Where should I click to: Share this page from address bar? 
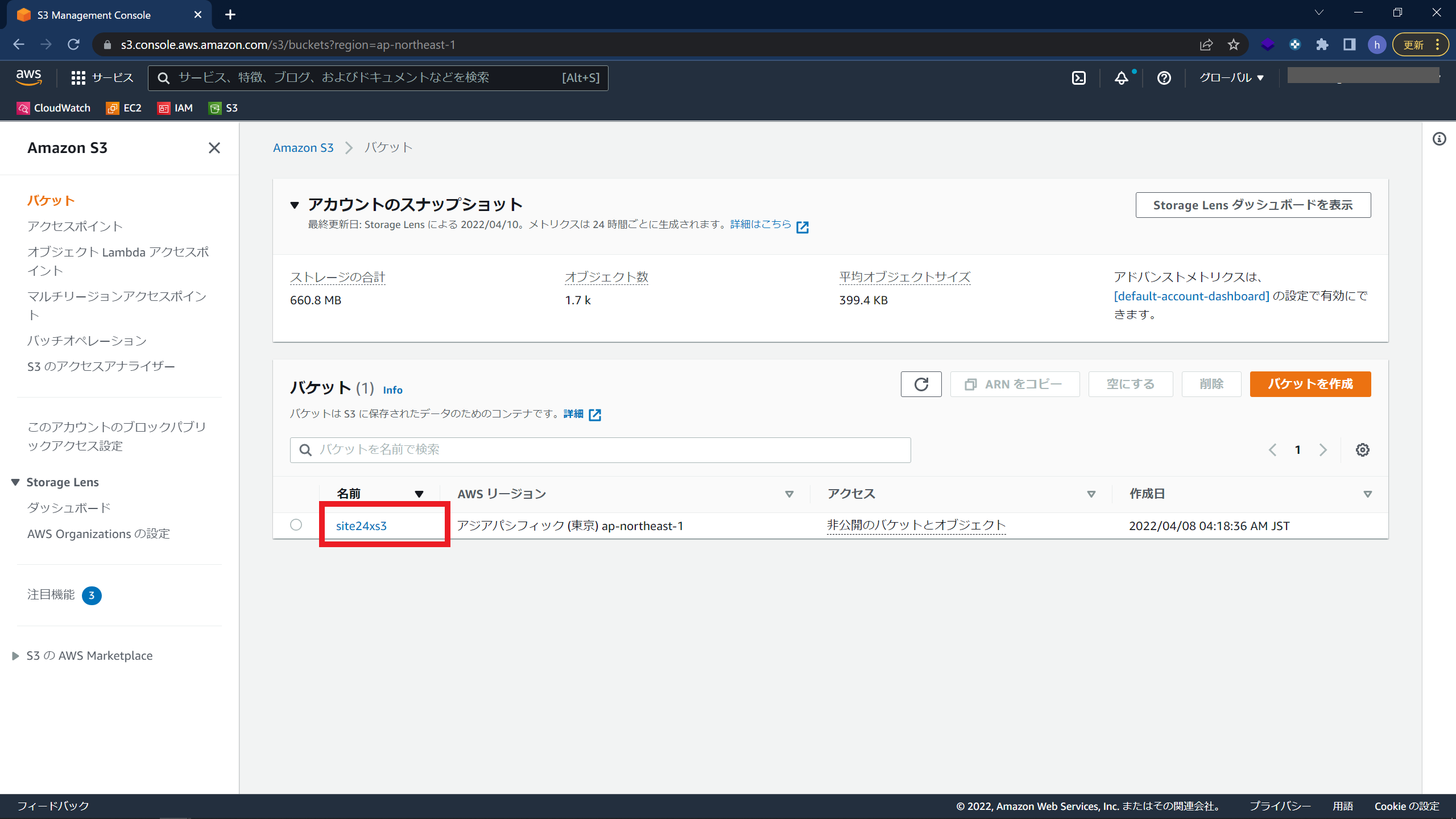[x=1206, y=44]
